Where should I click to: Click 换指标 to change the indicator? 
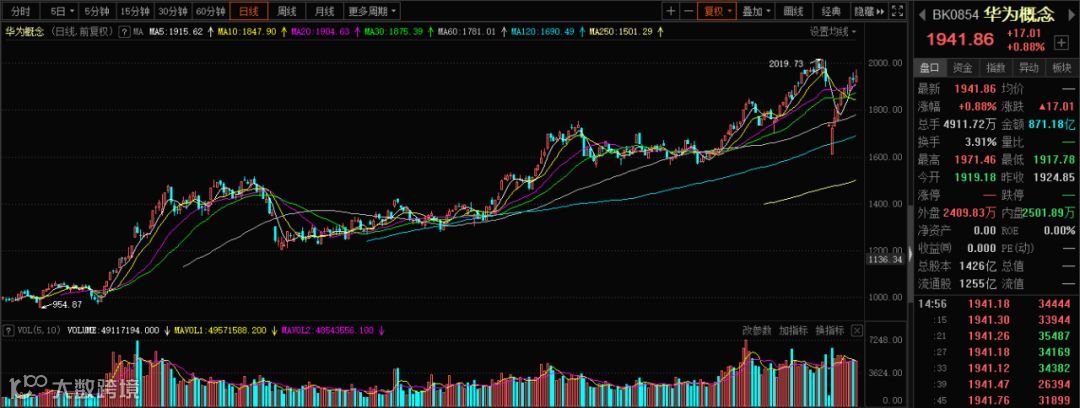pyautogui.click(x=830, y=331)
